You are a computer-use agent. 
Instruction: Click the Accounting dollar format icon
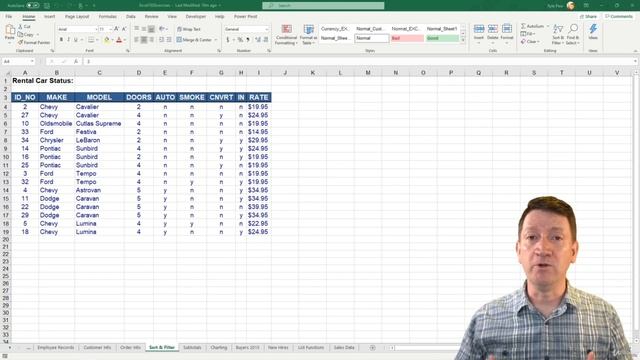click(227, 40)
